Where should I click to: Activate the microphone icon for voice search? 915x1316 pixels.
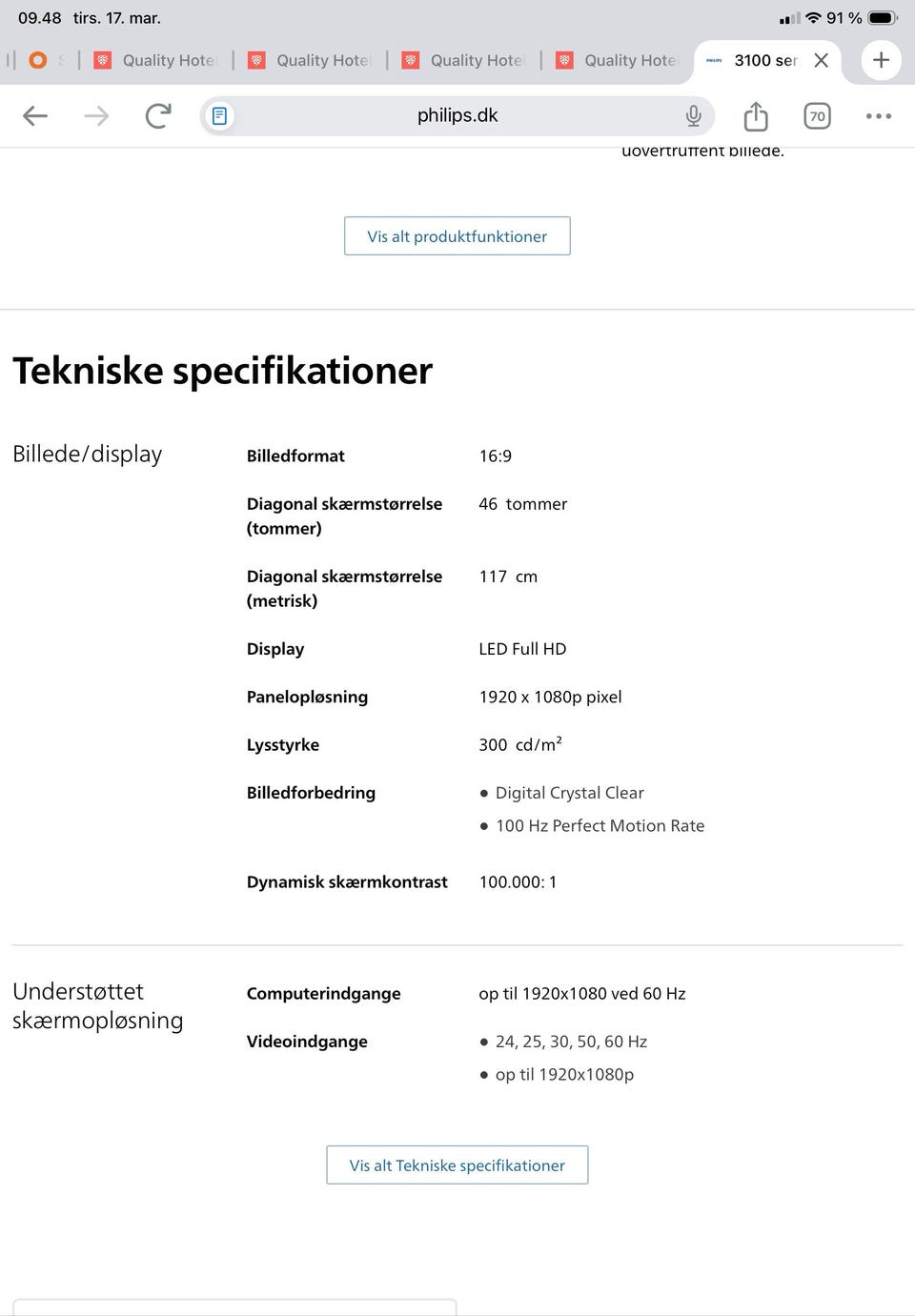(693, 115)
